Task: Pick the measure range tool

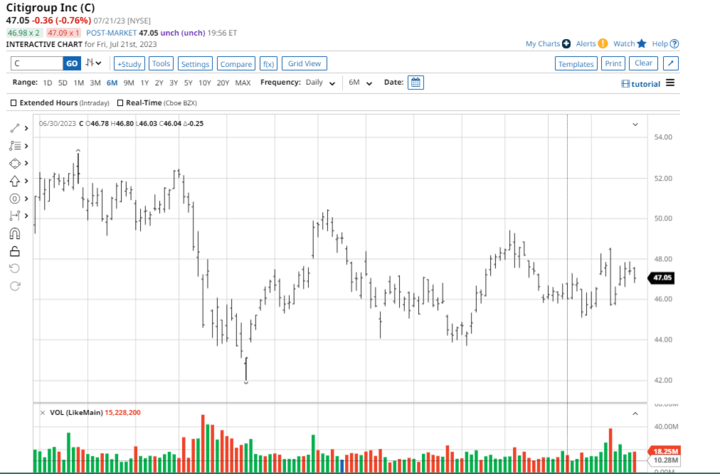Action: [15, 216]
